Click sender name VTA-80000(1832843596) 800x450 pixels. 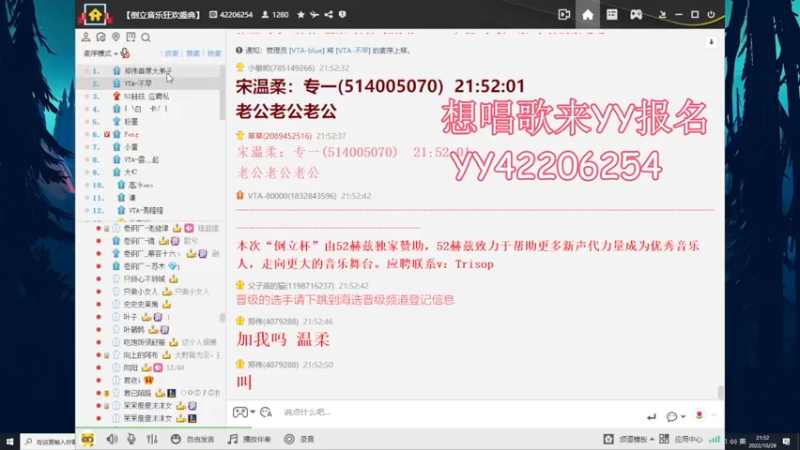[x=292, y=196]
